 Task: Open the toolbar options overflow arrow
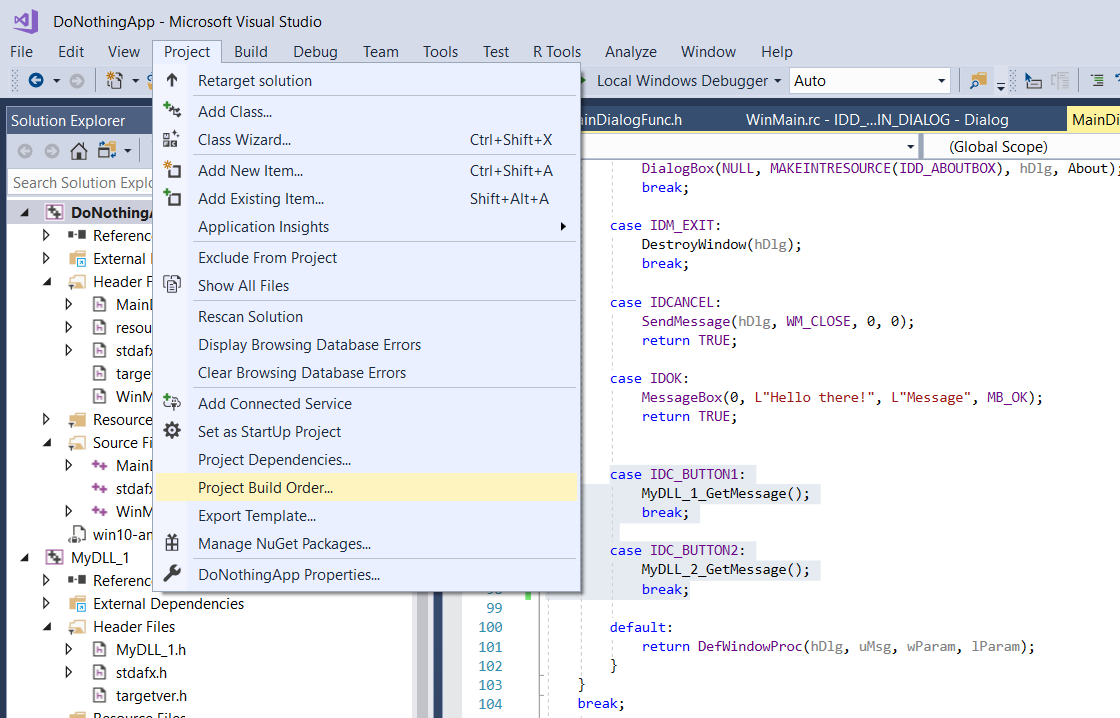1001,86
